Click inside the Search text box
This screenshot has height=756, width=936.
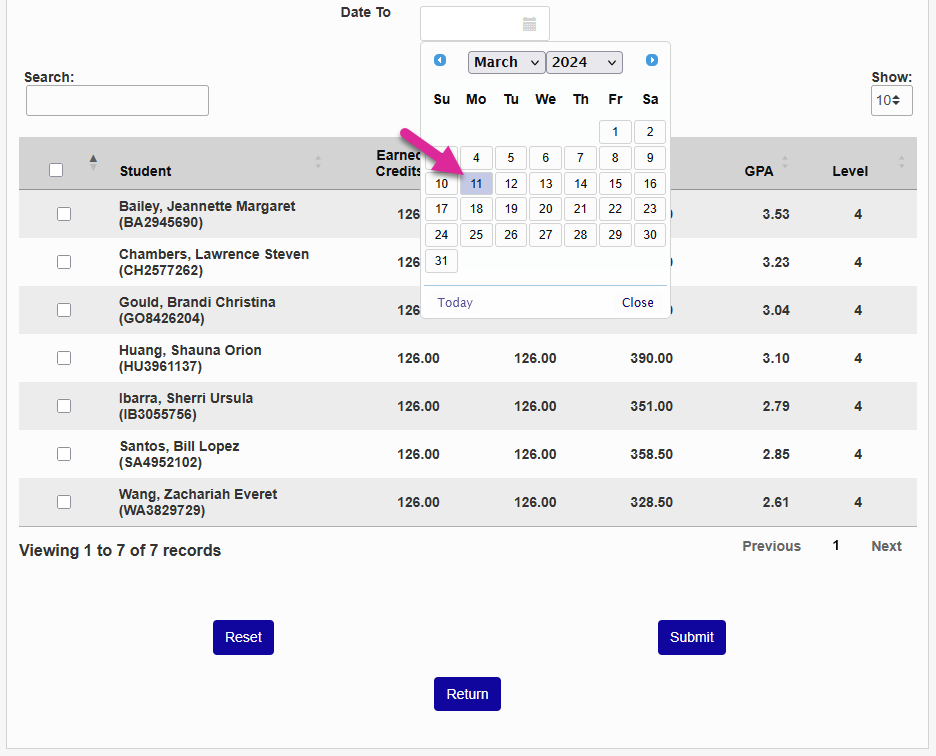117,100
